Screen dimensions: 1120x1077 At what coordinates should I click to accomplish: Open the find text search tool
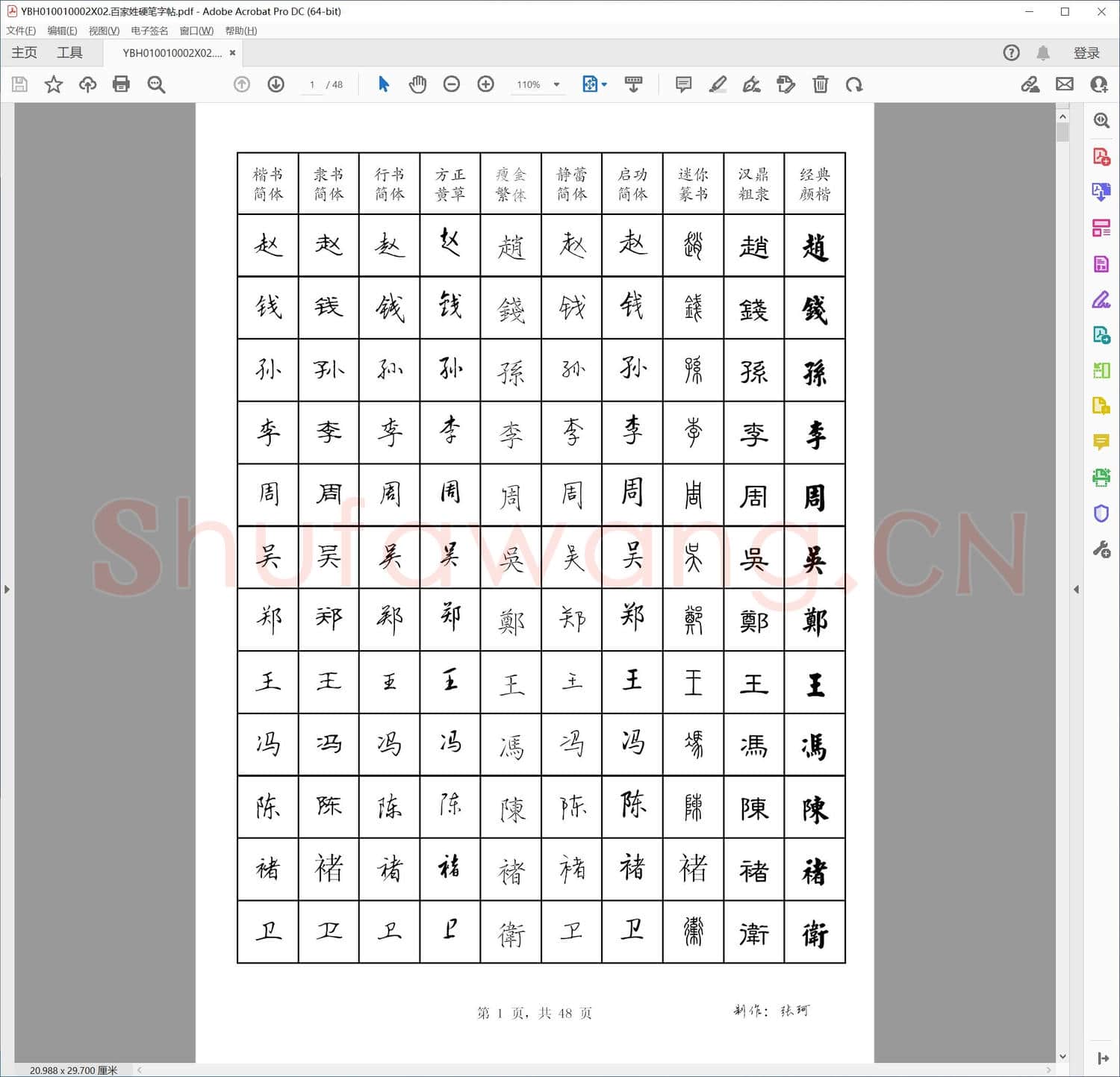coord(156,84)
